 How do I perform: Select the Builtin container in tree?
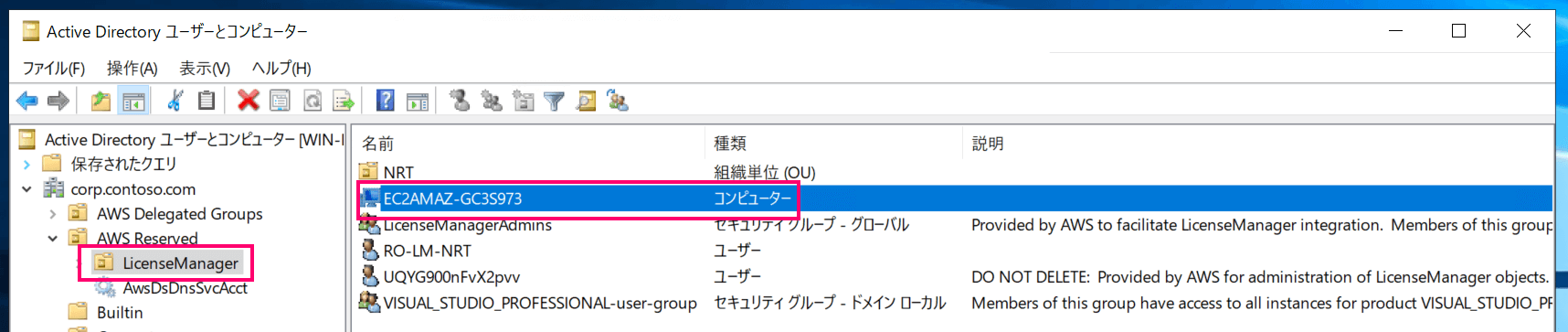click(x=120, y=313)
